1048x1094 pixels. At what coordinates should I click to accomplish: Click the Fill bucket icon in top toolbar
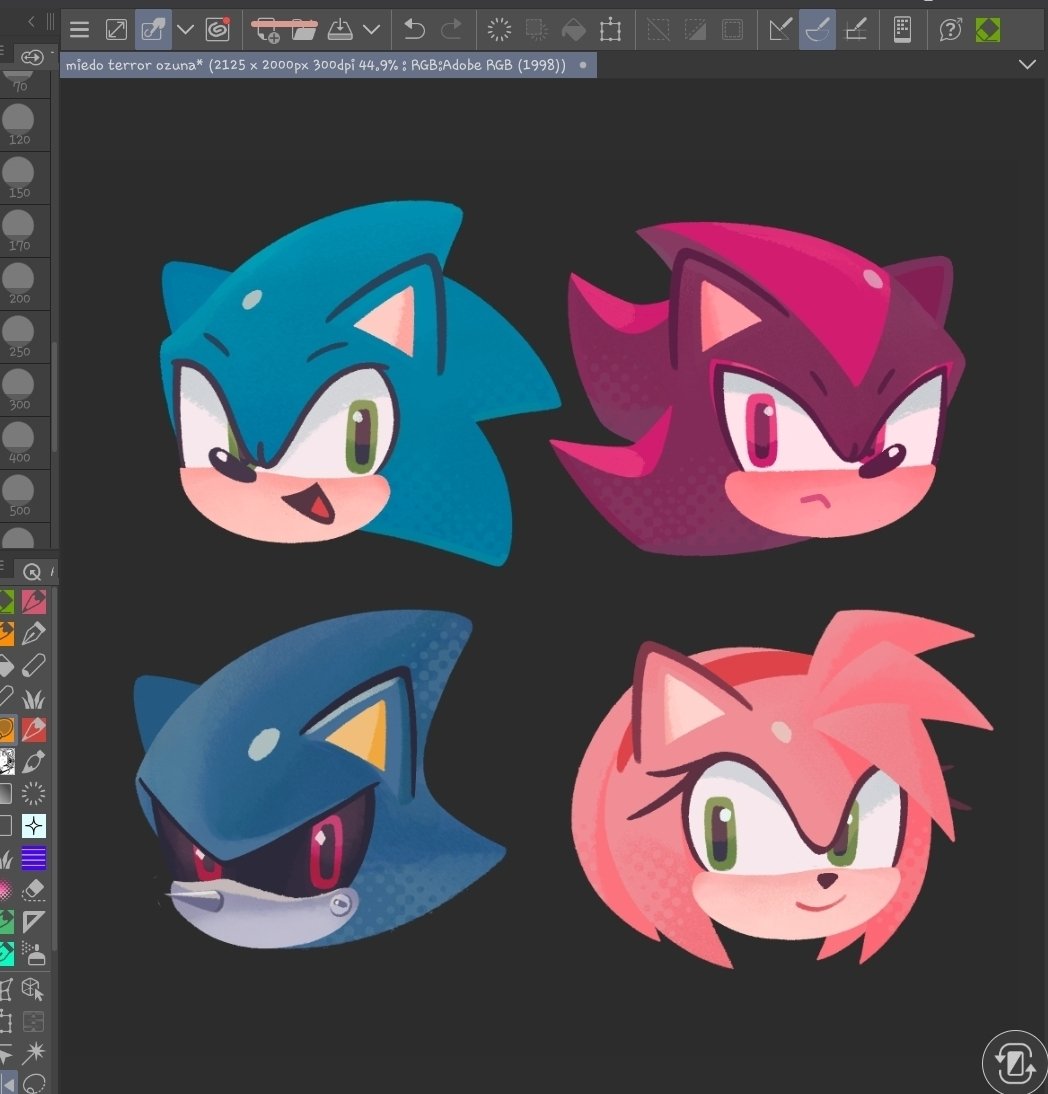coord(574,30)
